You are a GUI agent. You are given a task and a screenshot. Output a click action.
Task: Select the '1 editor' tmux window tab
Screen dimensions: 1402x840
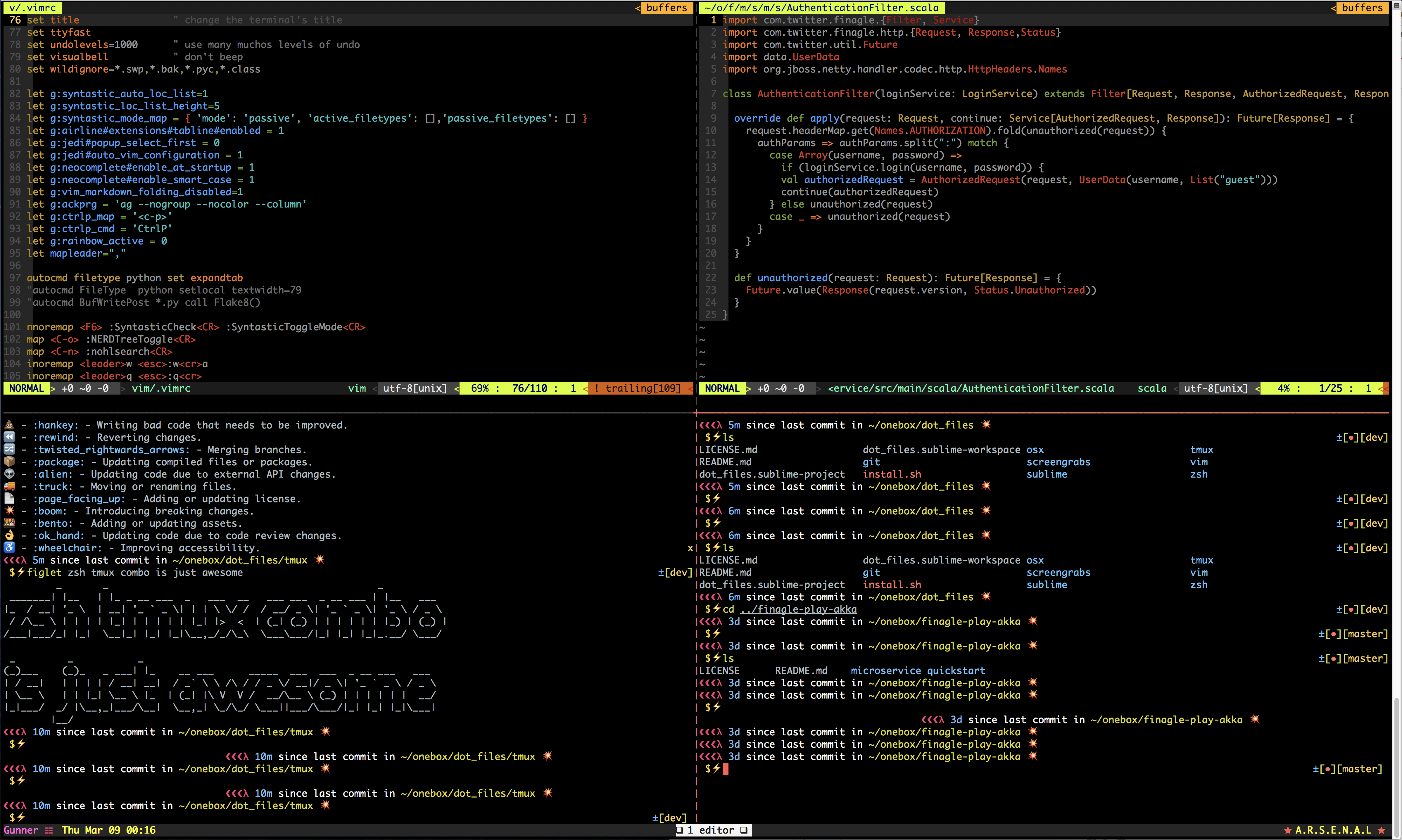[x=713, y=830]
